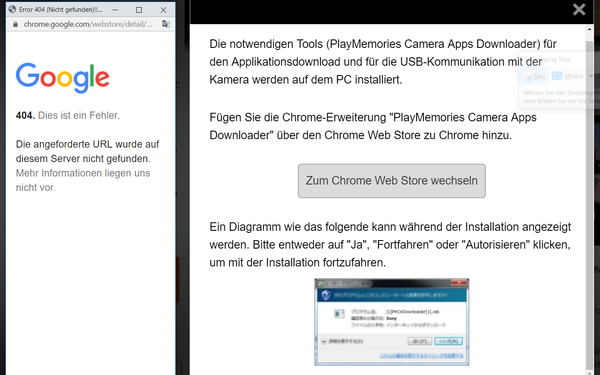Click the globe icon in the Error 404 title bar
600x375 pixels.
point(12,9)
